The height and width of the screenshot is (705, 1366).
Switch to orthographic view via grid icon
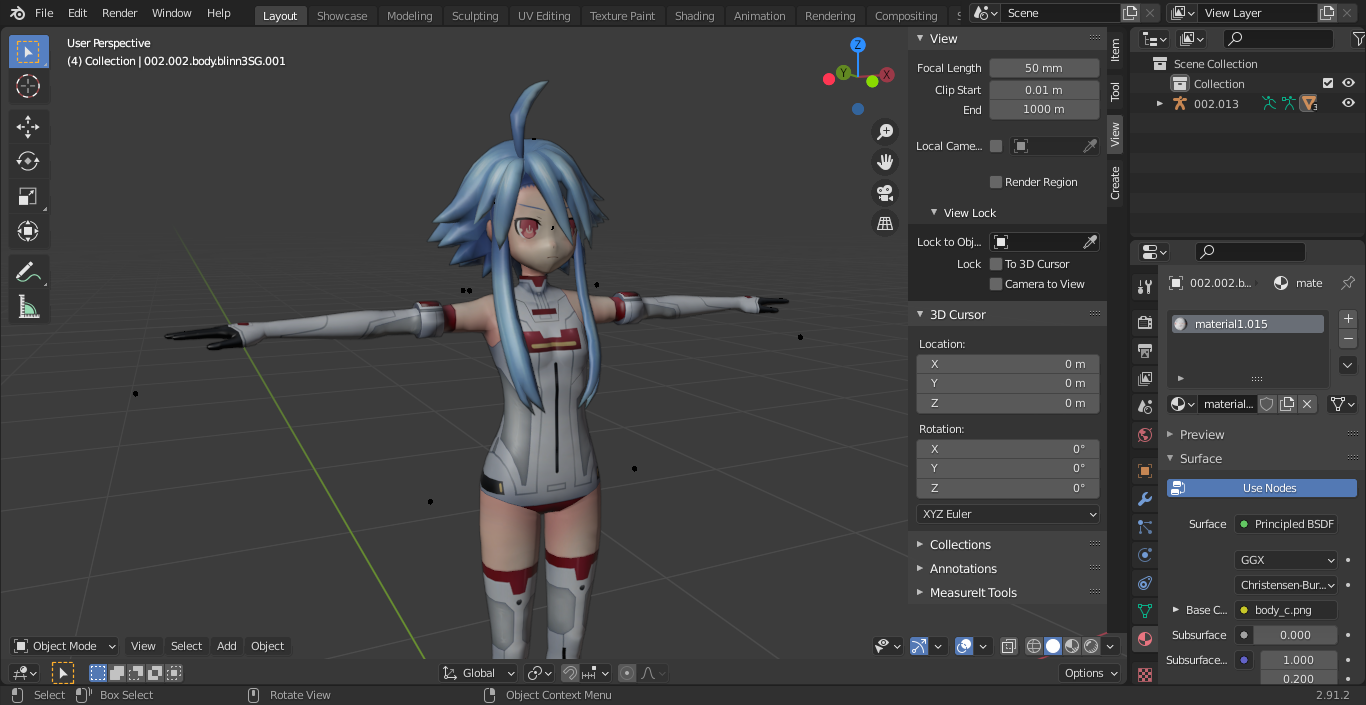tap(885, 224)
